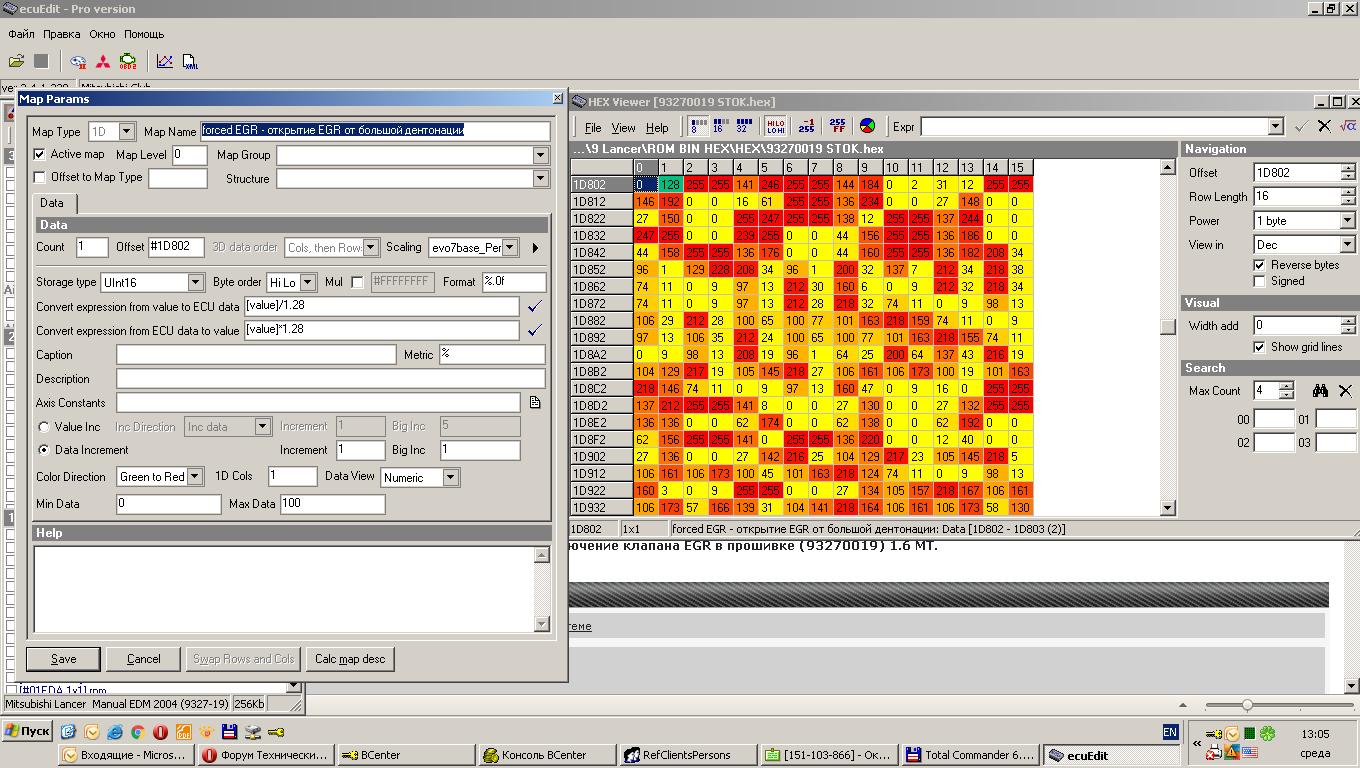Open the Color Direction dropdown
The image size is (1360, 768).
(194, 477)
